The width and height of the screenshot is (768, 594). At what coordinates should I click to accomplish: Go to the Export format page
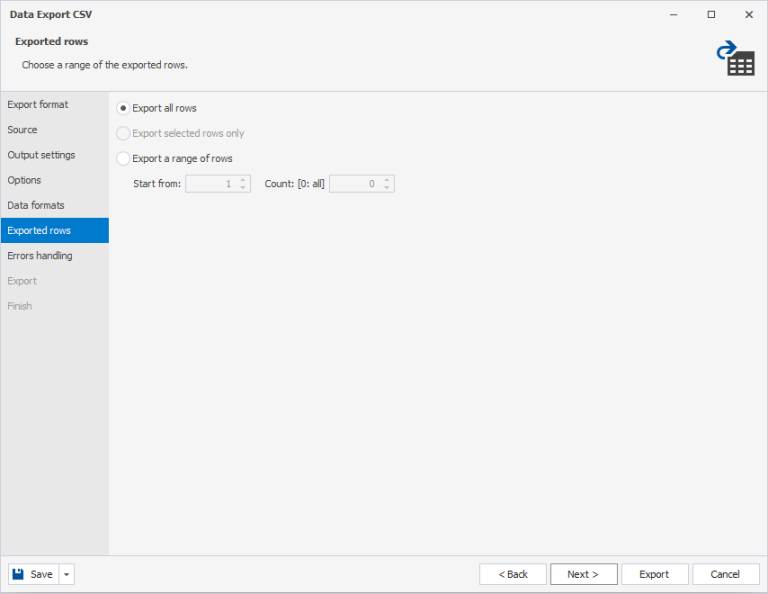pyautogui.click(x=38, y=104)
